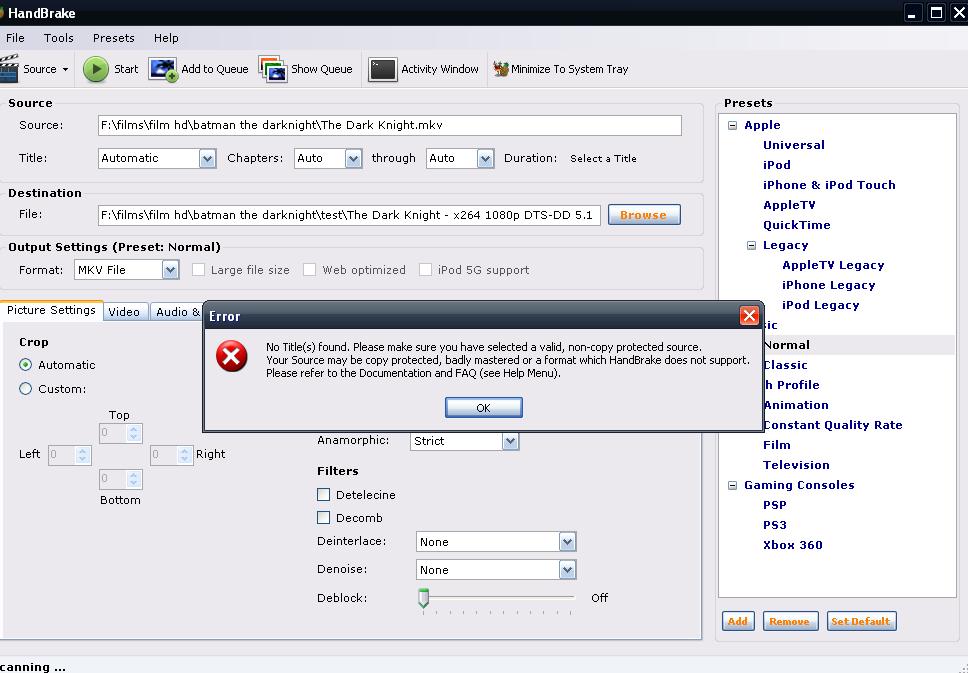Select the Film preset
Image resolution: width=968 pixels, height=673 pixels.
tap(776, 445)
